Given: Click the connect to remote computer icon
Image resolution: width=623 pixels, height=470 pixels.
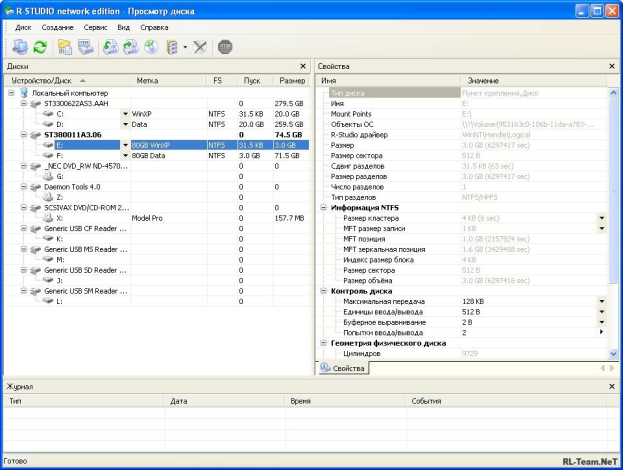Looking at the screenshot, I should (x=20, y=47).
